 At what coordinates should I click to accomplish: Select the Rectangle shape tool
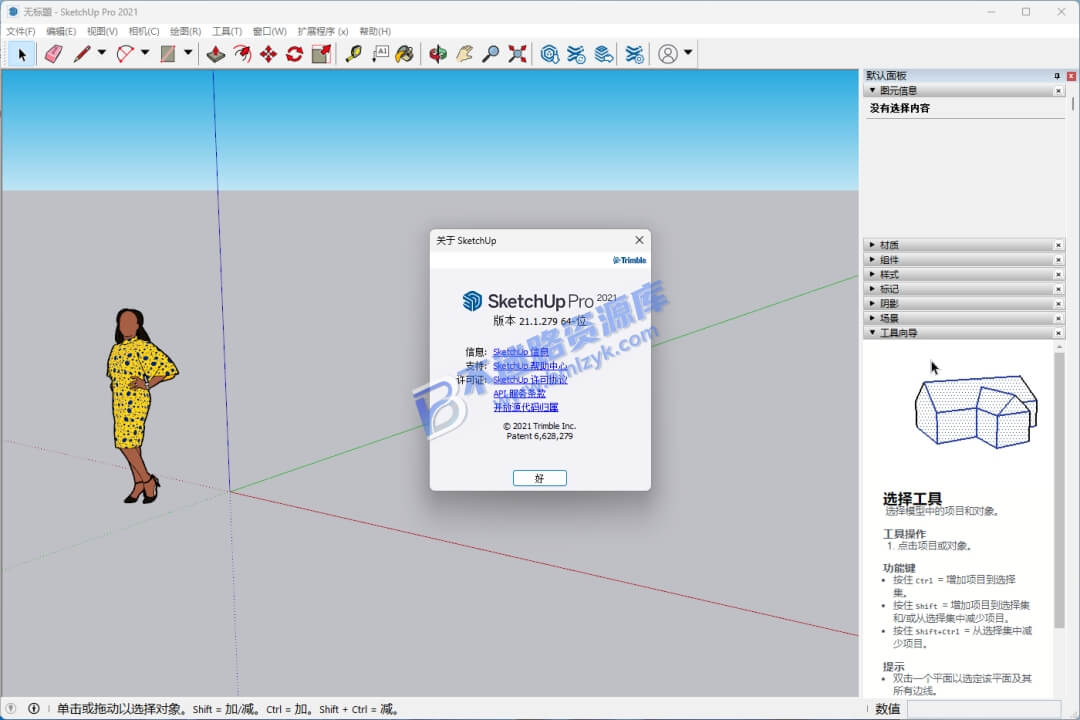(167, 54)
